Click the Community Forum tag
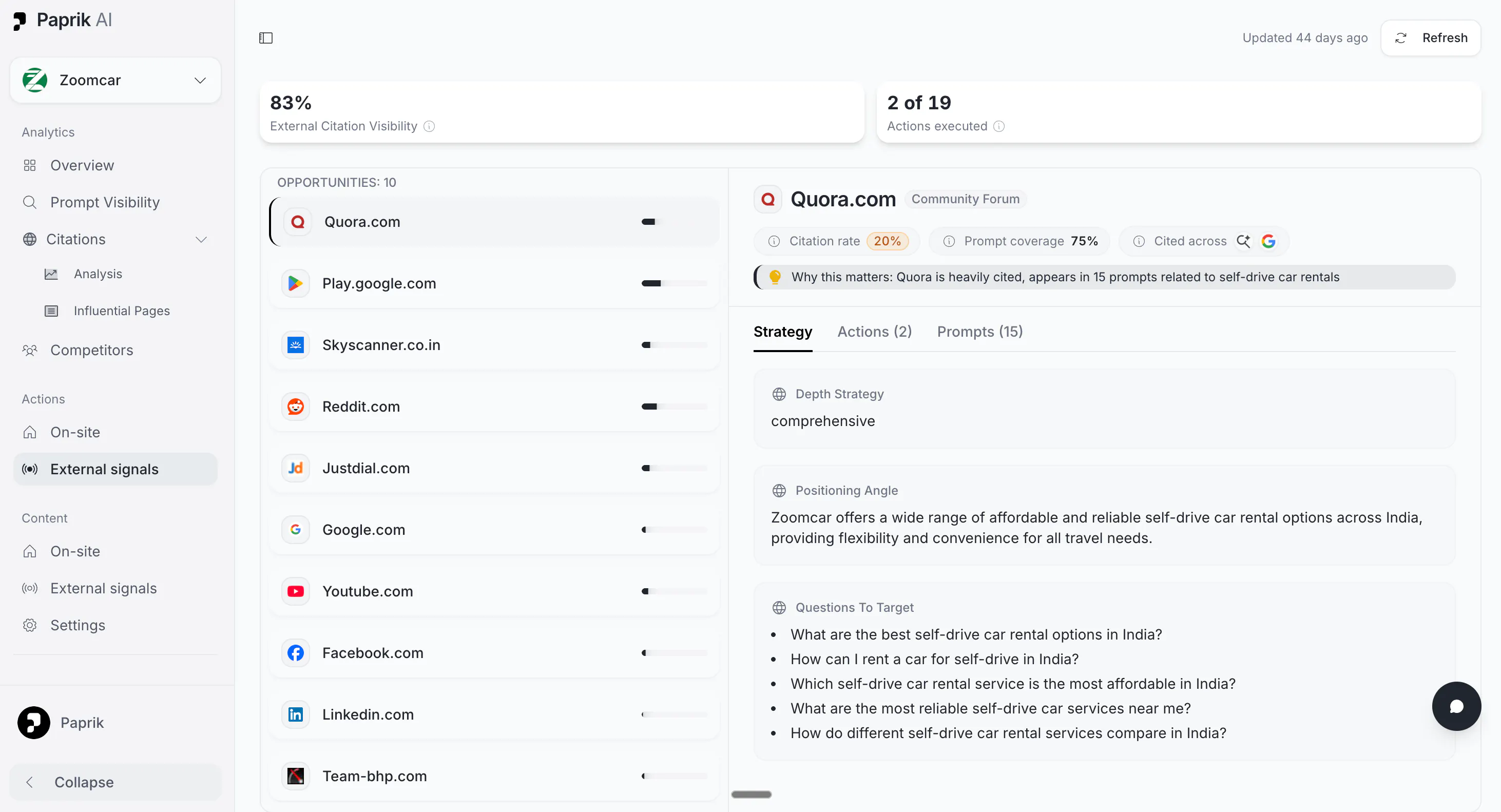Screen dimensions: 1501x812 point(965,199)
